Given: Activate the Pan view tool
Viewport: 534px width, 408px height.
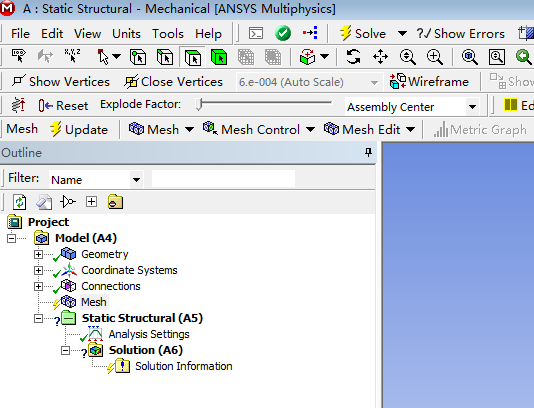Looking at the screenshot, I should coord(380,57).
